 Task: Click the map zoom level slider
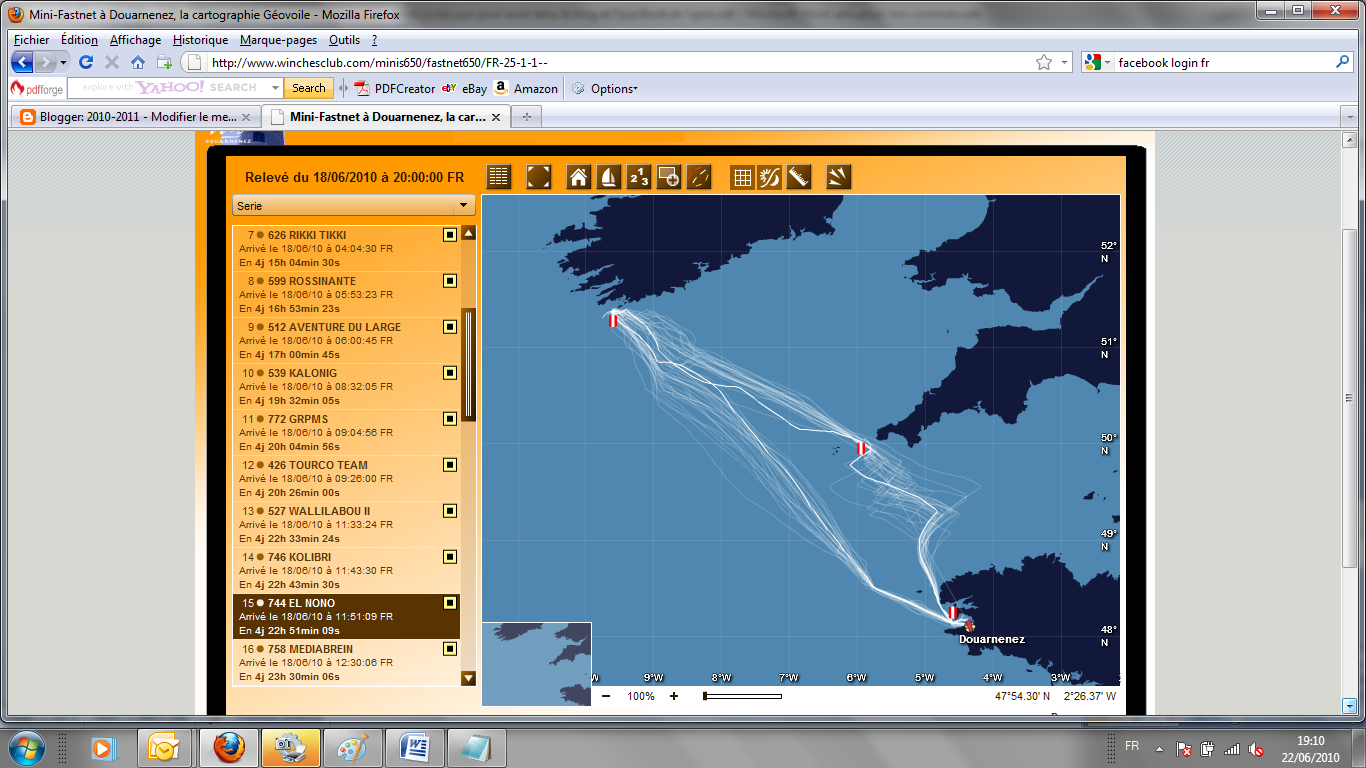tap(743, 696)
